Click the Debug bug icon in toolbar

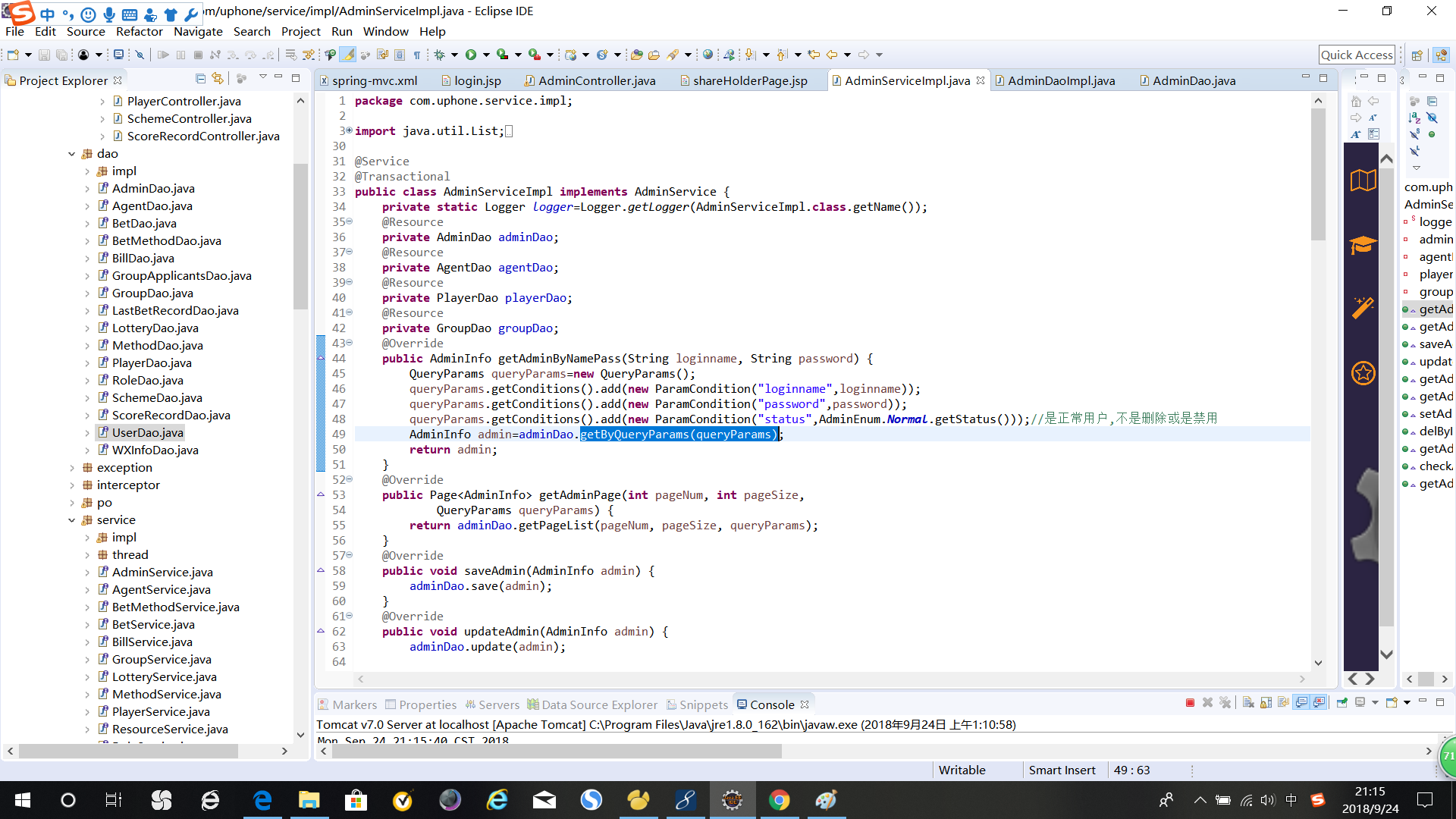click(439, 55)
